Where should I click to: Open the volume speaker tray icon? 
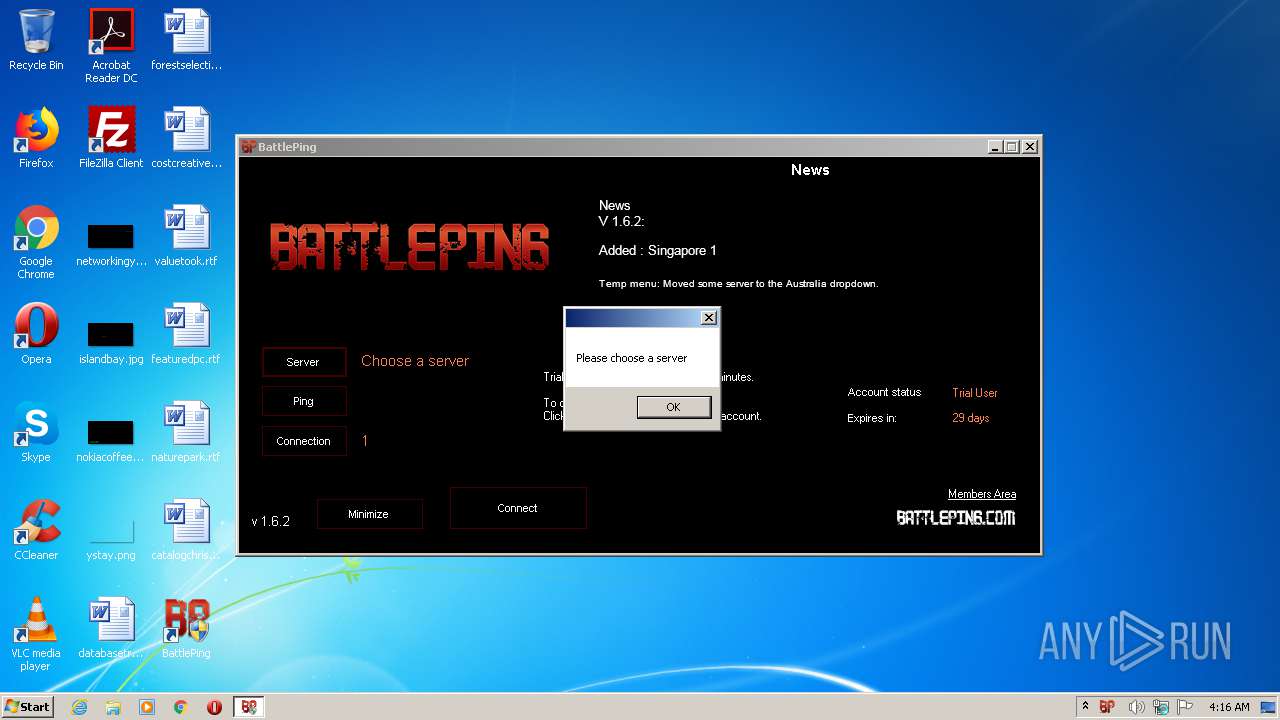click(1135, 707)
